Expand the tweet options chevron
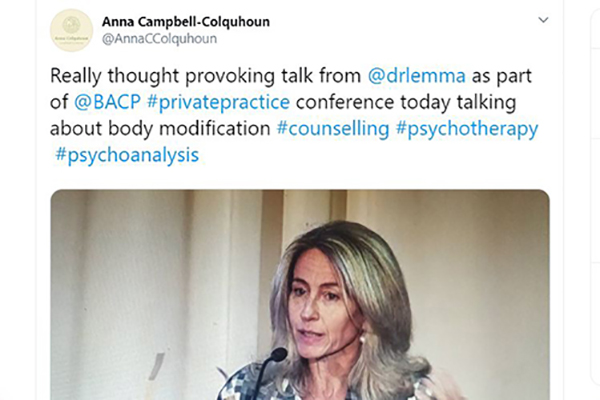 coord(543,20)
